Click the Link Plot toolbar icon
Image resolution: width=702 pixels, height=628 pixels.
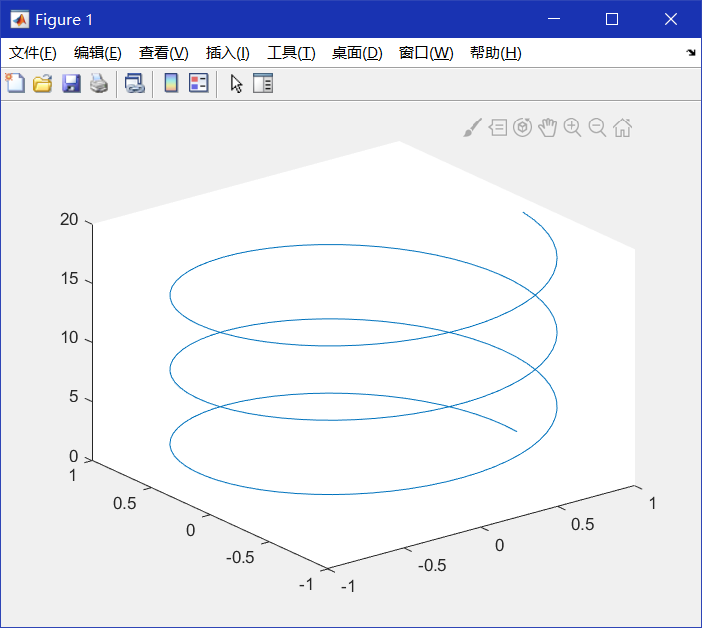pos(135,84)
